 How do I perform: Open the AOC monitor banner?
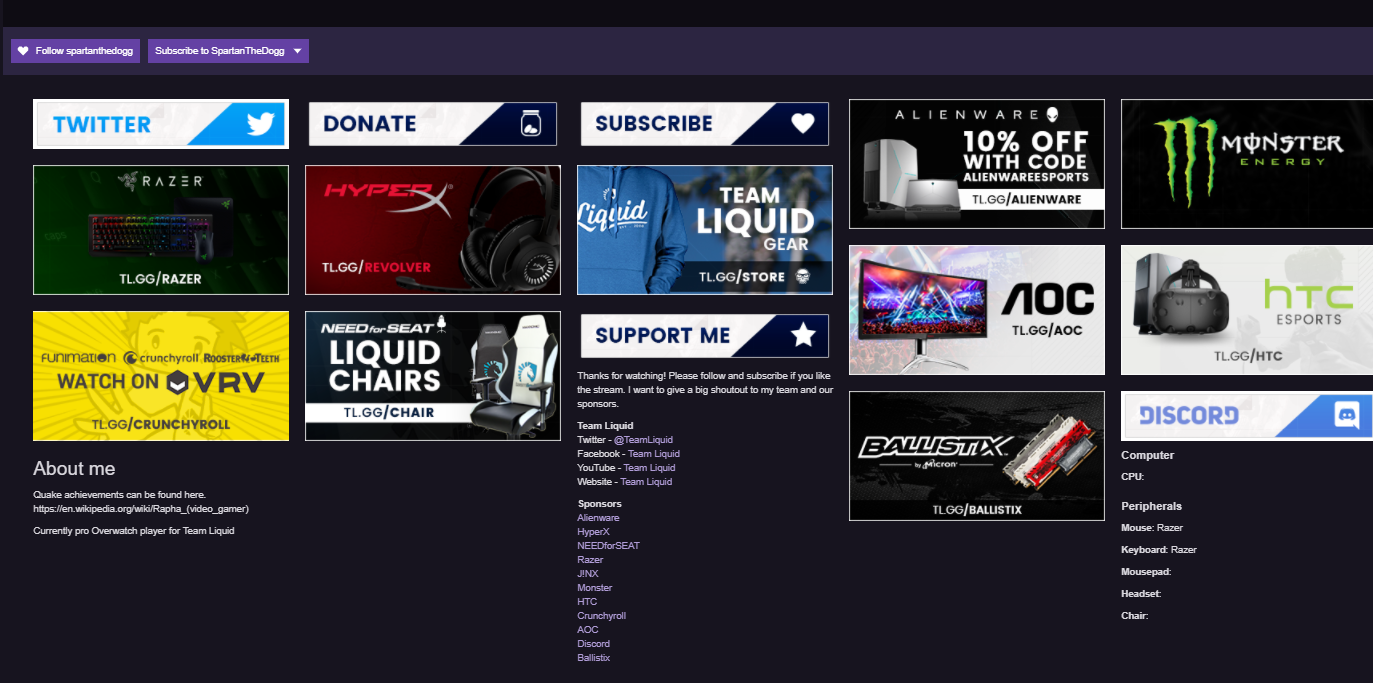[977, 310]
